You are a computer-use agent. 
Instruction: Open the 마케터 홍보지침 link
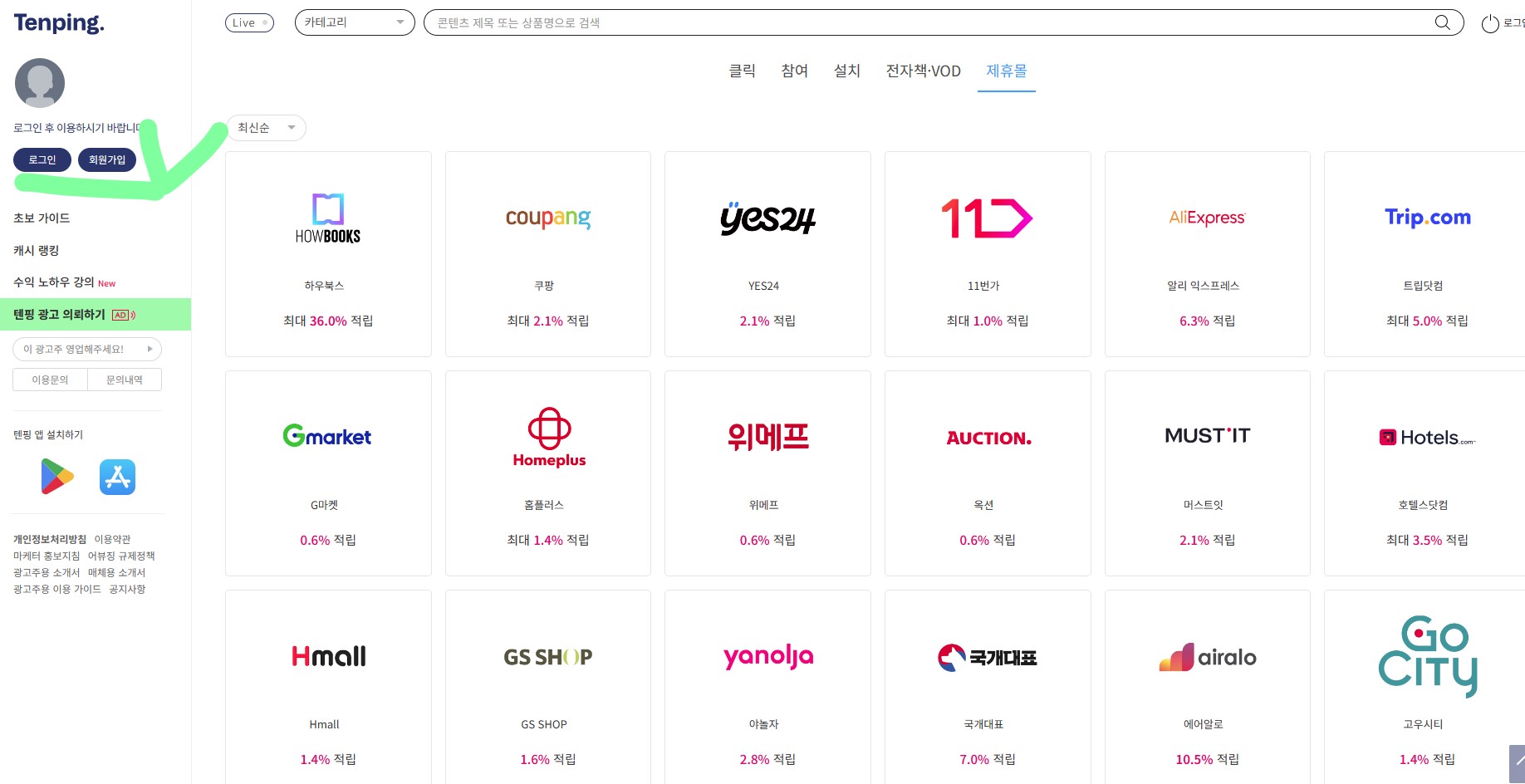click(x=47, y=556)
